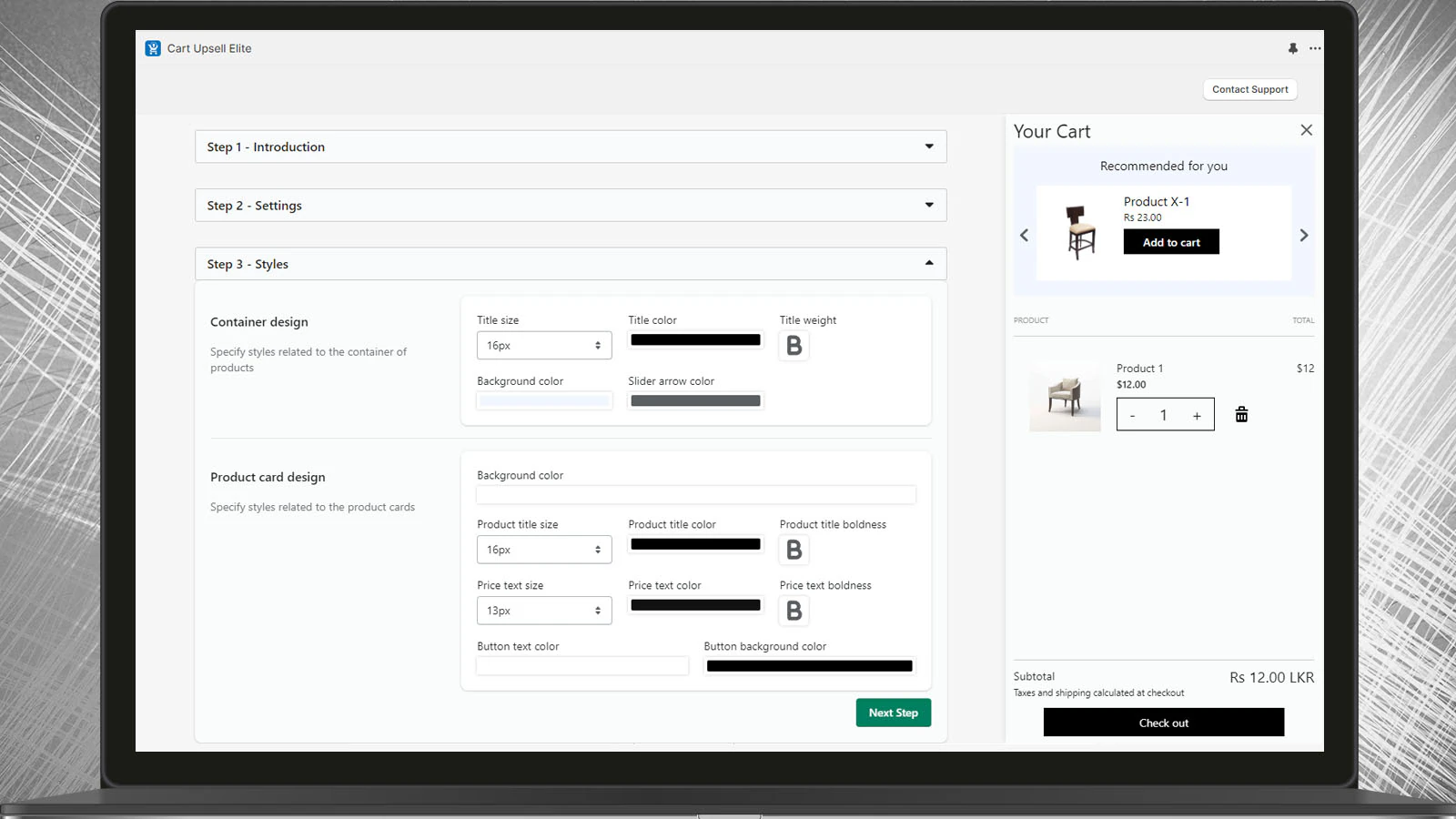The width and height of the screenshot is (1456, 819).
Task: Pick the product card Background color swatch
Action: coord(695,495)
